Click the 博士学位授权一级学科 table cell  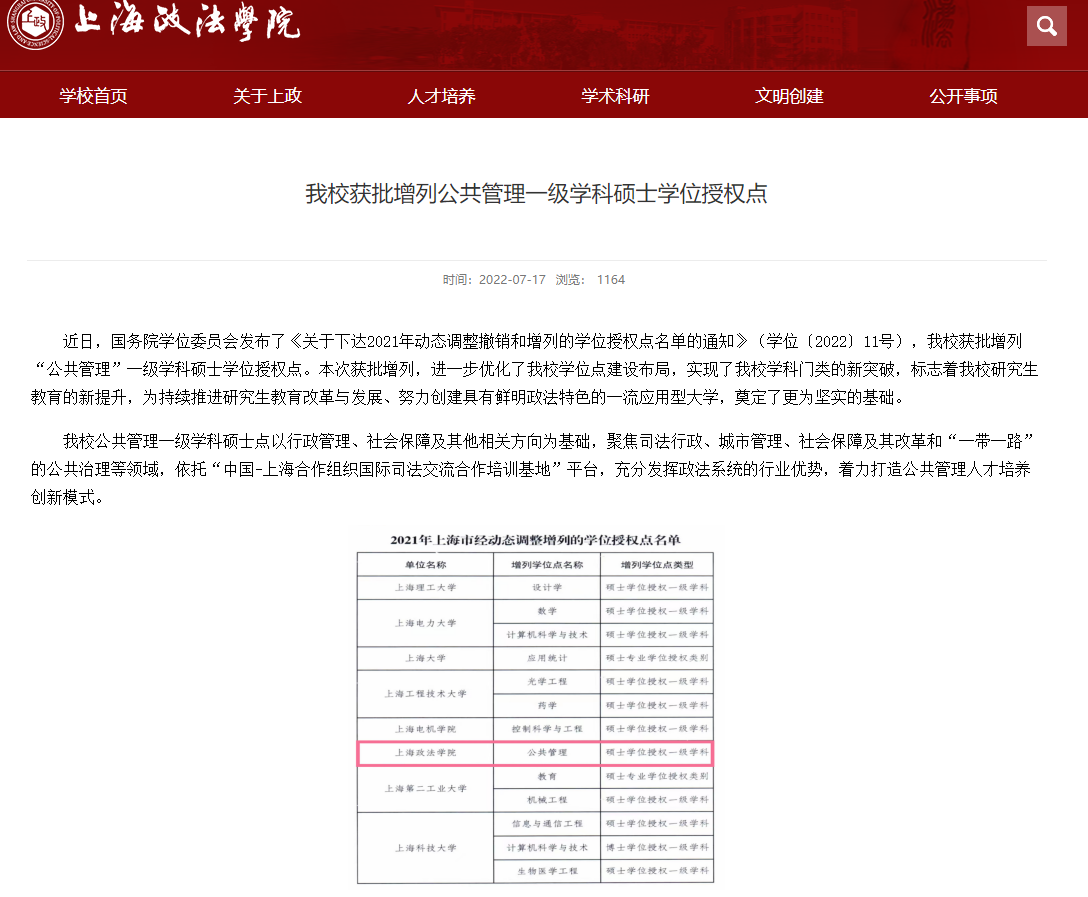(x=656, y=847)
